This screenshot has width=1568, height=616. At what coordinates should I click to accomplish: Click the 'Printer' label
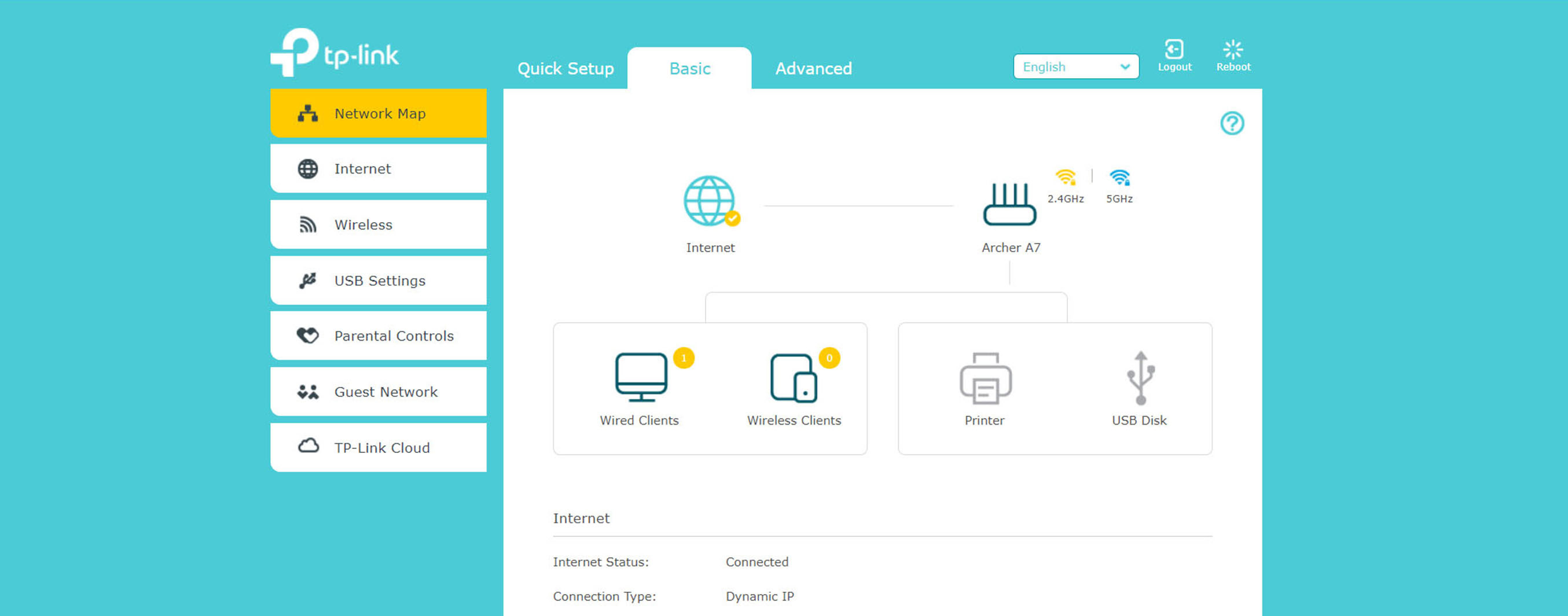(984, 420)
